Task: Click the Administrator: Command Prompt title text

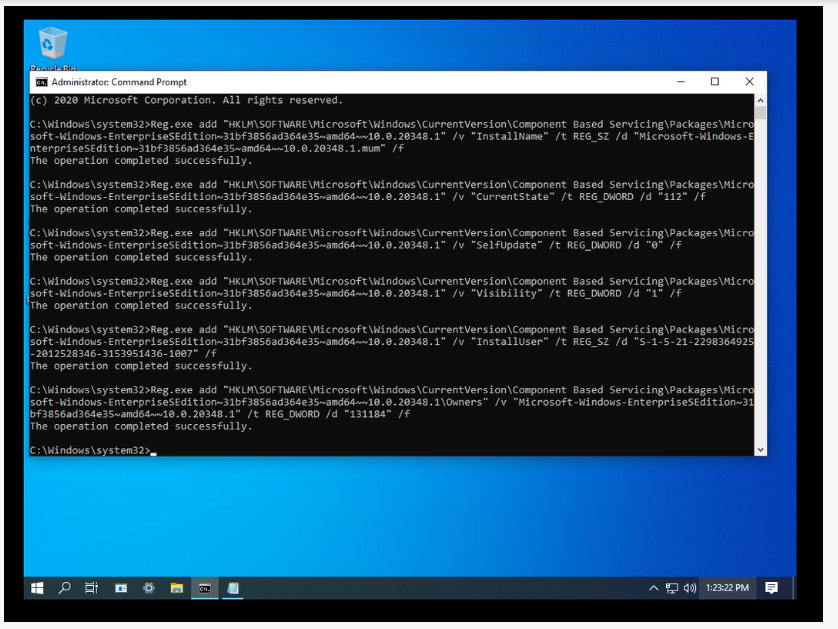Action: tap(119, 82)
